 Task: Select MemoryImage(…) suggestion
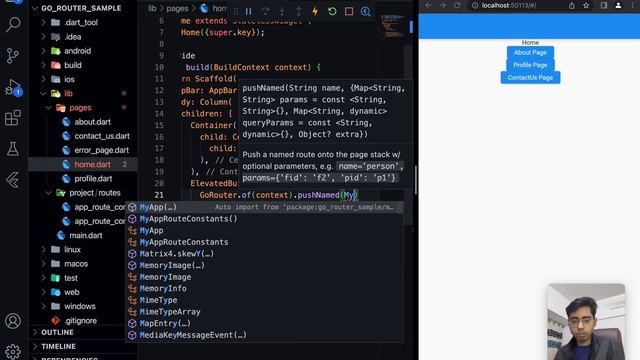click(264, 265)
